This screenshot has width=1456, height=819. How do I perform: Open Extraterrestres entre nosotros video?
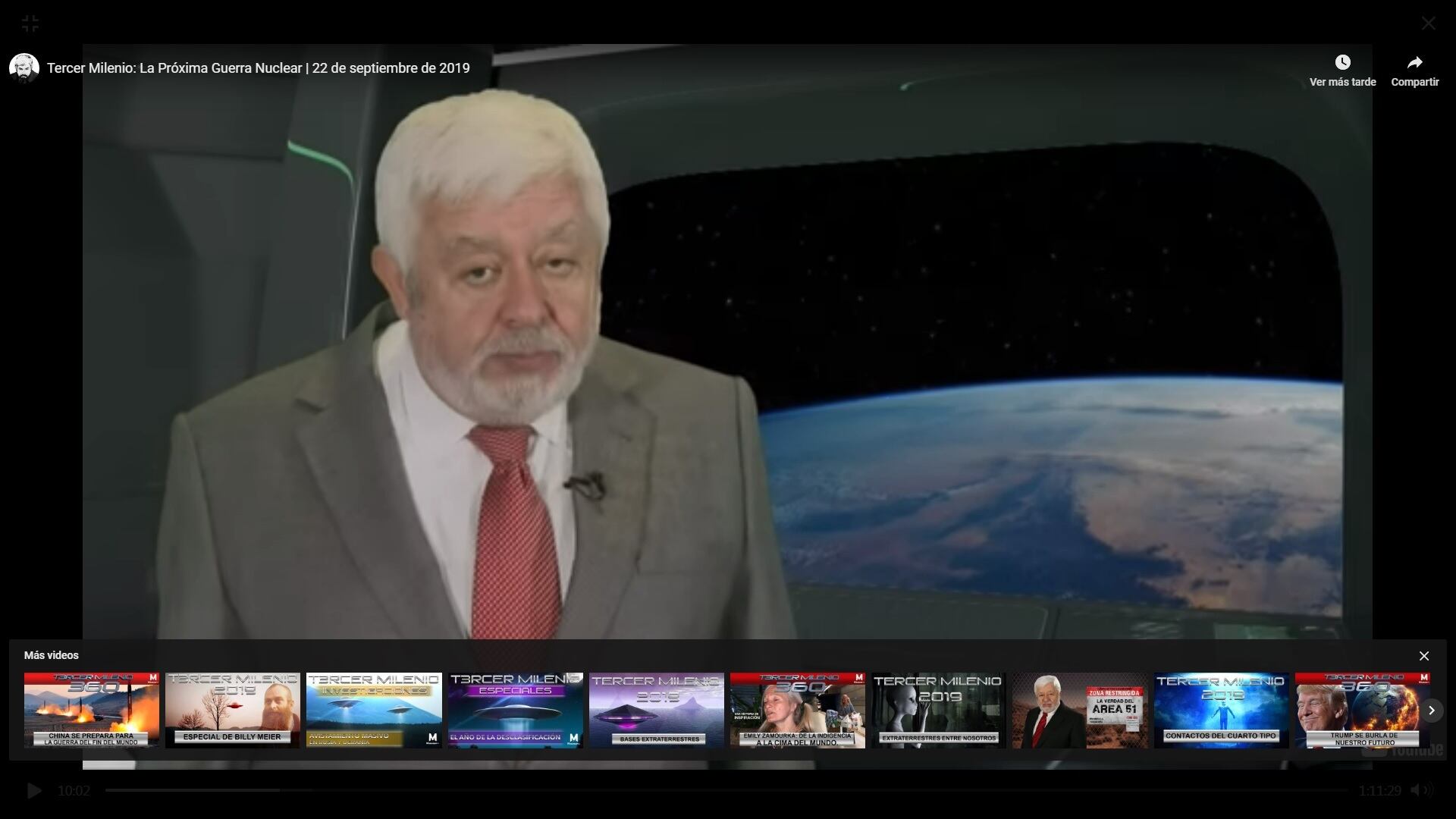[938, 710]
